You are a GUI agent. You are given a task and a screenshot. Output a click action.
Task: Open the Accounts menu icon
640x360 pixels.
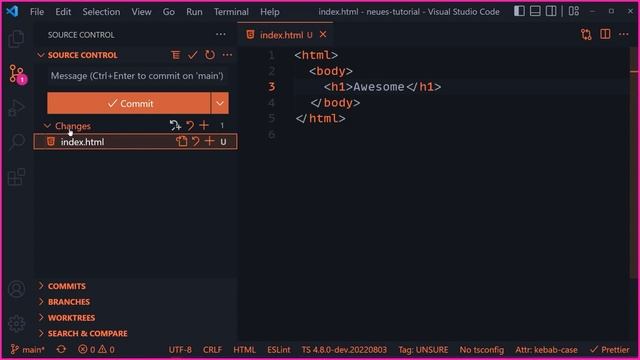(16, 289)
